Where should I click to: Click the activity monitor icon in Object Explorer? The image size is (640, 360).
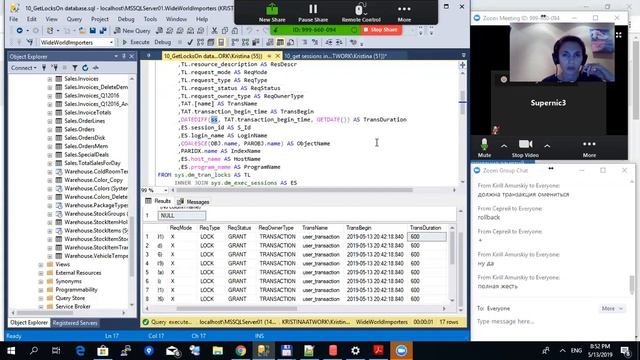tap(96, 68)
